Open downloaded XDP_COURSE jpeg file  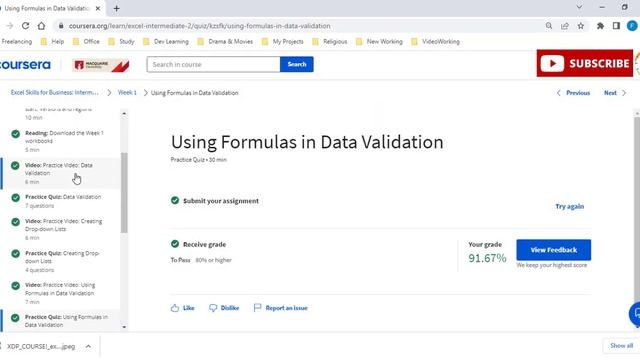click(41, 346)
